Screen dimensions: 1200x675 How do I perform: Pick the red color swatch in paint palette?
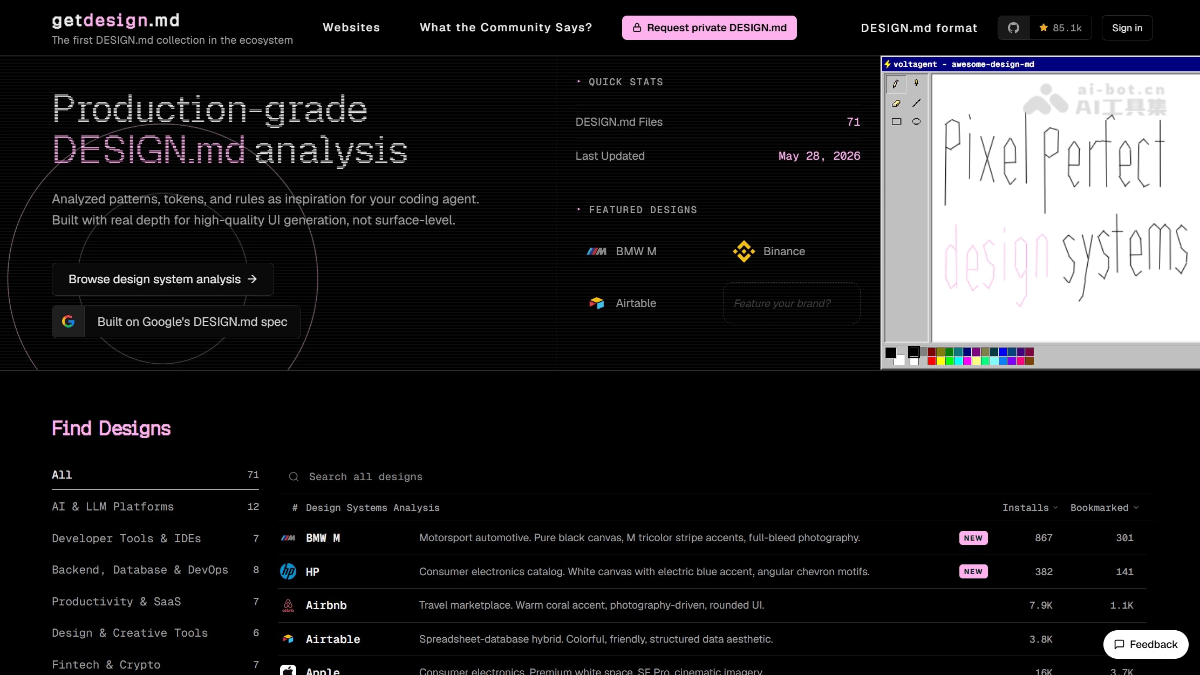[932, 361]
